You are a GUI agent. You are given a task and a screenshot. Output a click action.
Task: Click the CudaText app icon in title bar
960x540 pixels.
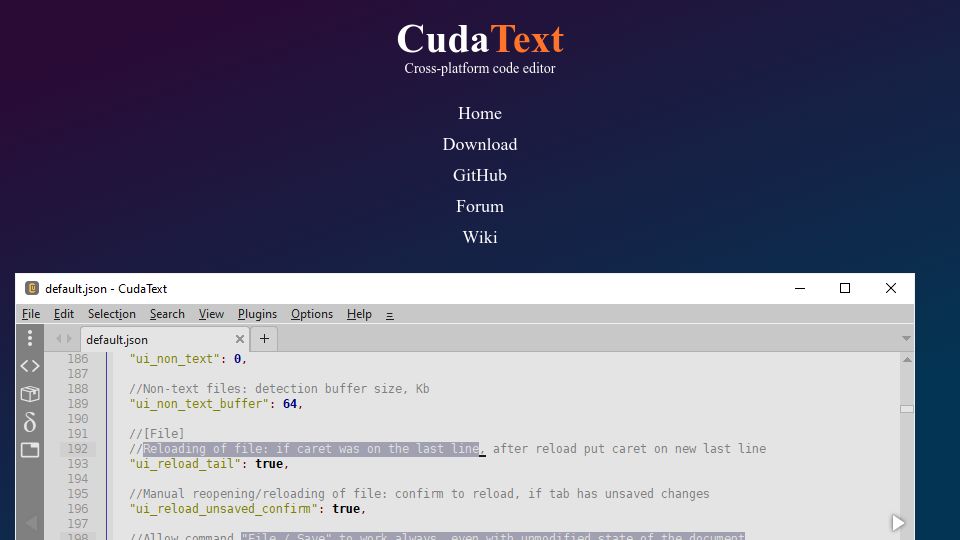click(32, 288)
